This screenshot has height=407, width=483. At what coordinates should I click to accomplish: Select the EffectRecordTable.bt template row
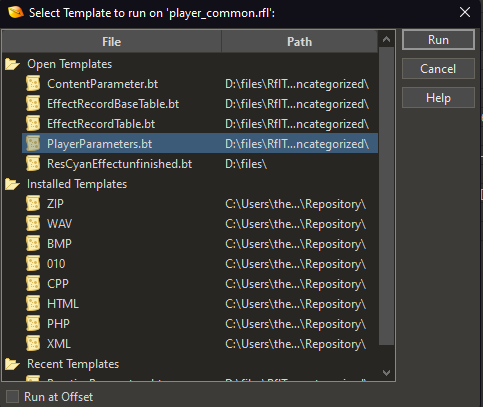tap(200, 124)
